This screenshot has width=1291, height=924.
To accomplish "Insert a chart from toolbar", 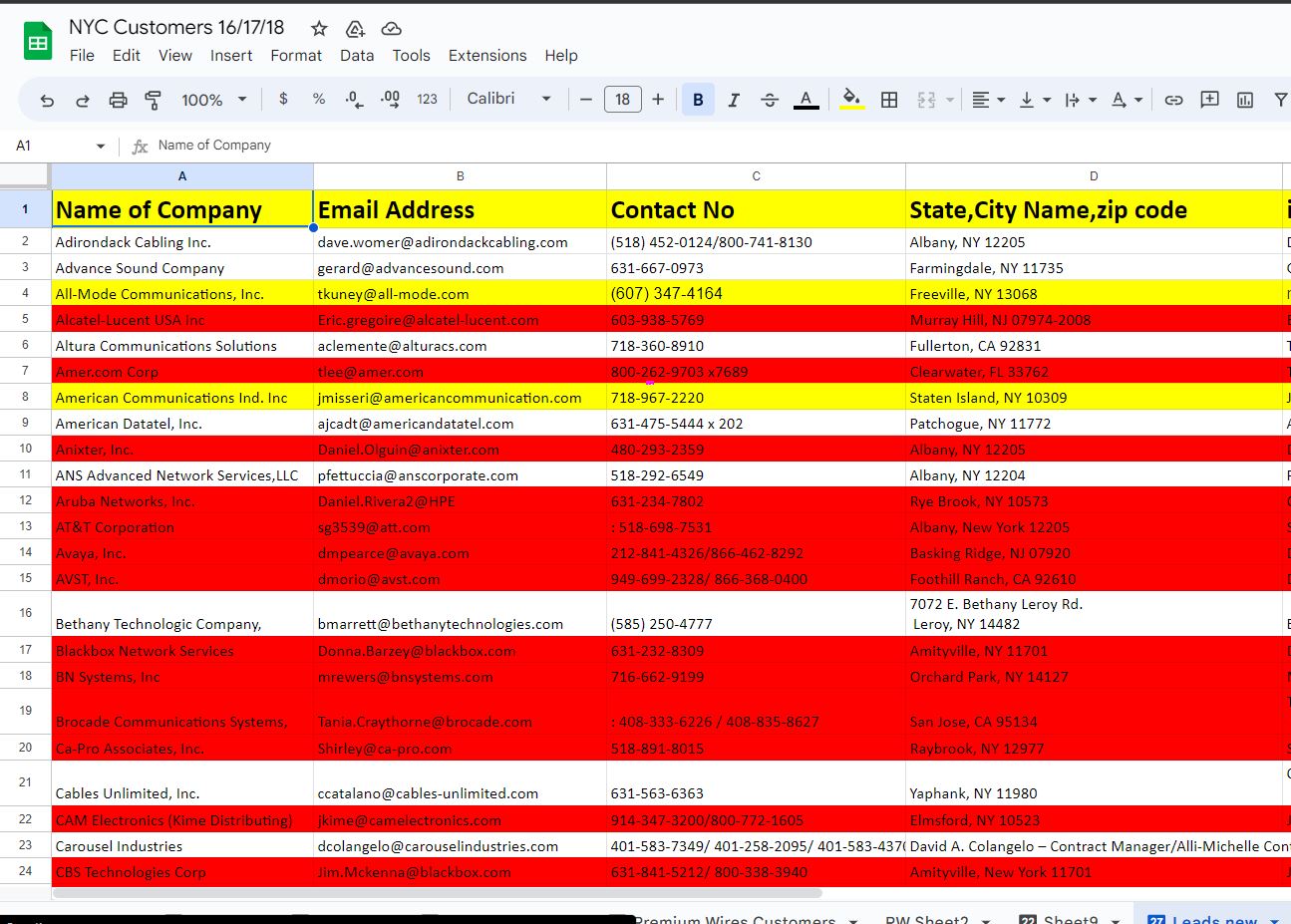I will click(1245, 100).
